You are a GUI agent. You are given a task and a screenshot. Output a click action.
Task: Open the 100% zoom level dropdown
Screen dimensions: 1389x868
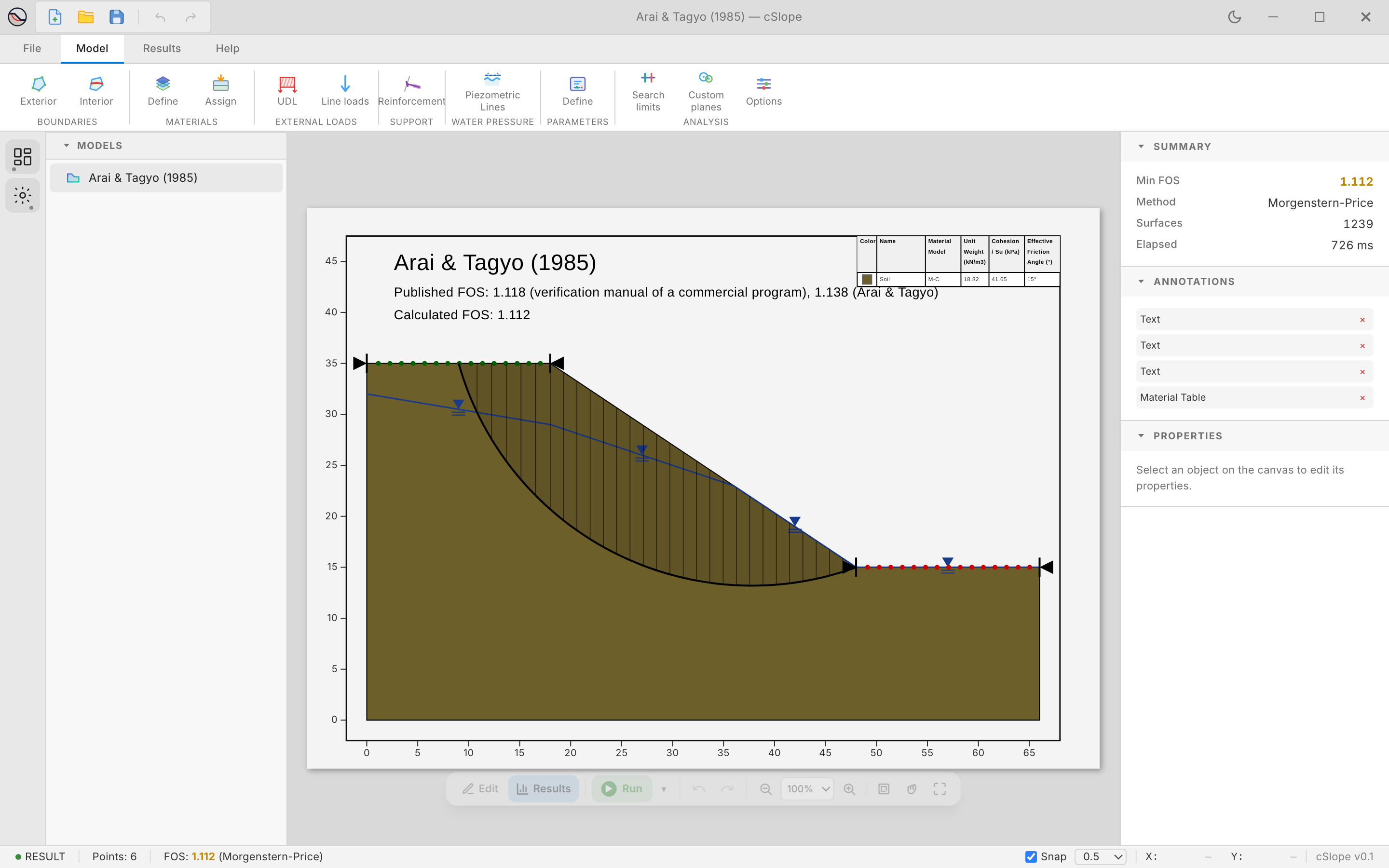click(807, 789)
